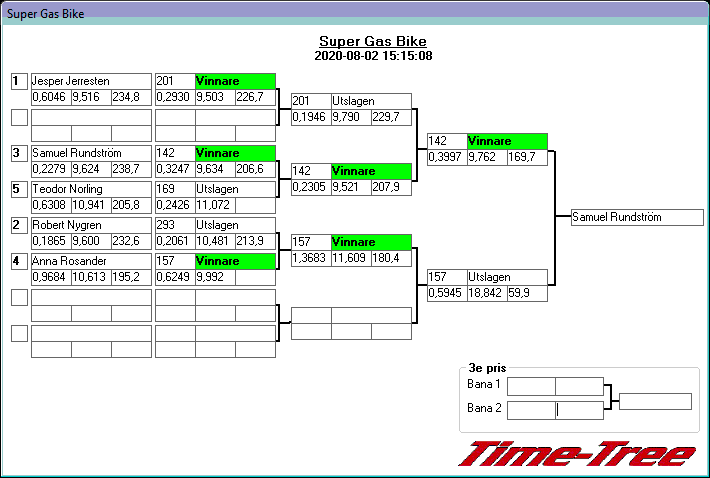Click the green Vinnare label beside 201
This screenshot has width=710, height=478.
click(235, 81)
